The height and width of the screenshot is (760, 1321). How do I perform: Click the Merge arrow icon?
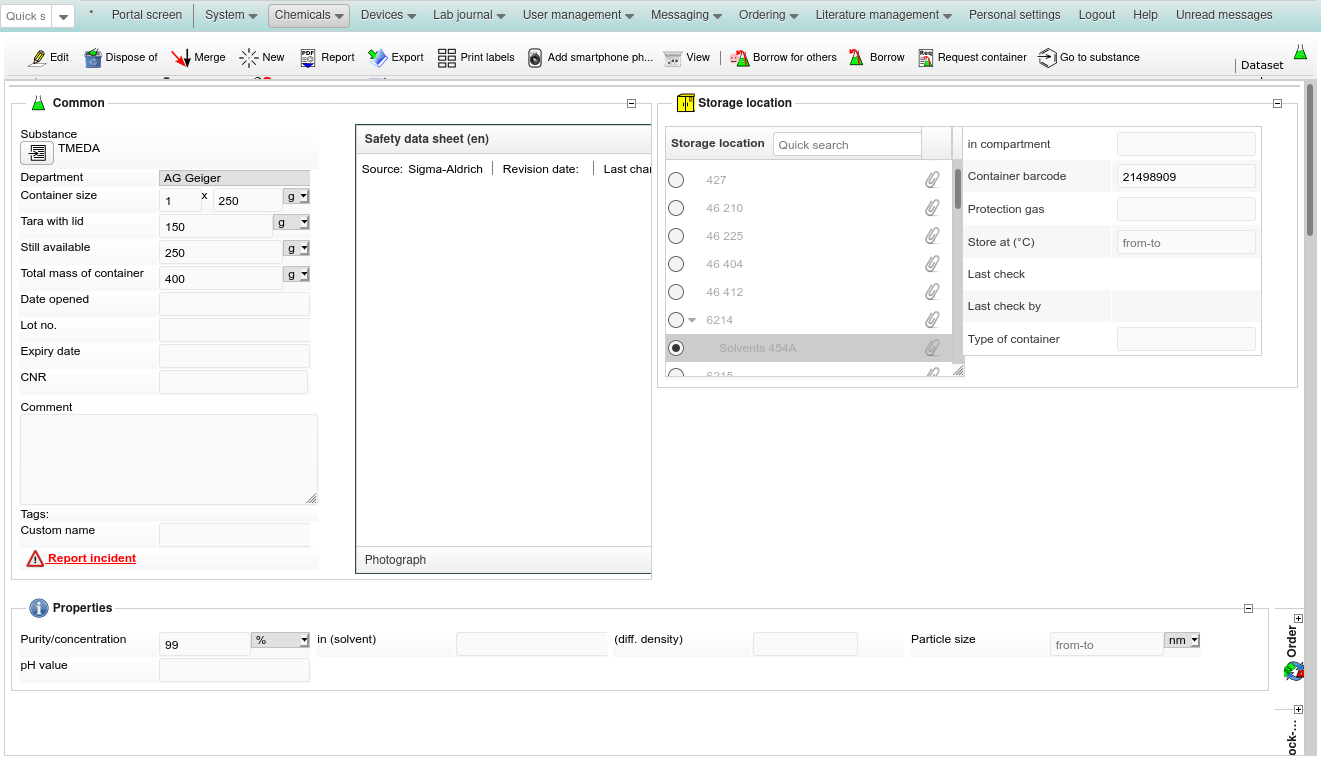(x=180, y=58)
